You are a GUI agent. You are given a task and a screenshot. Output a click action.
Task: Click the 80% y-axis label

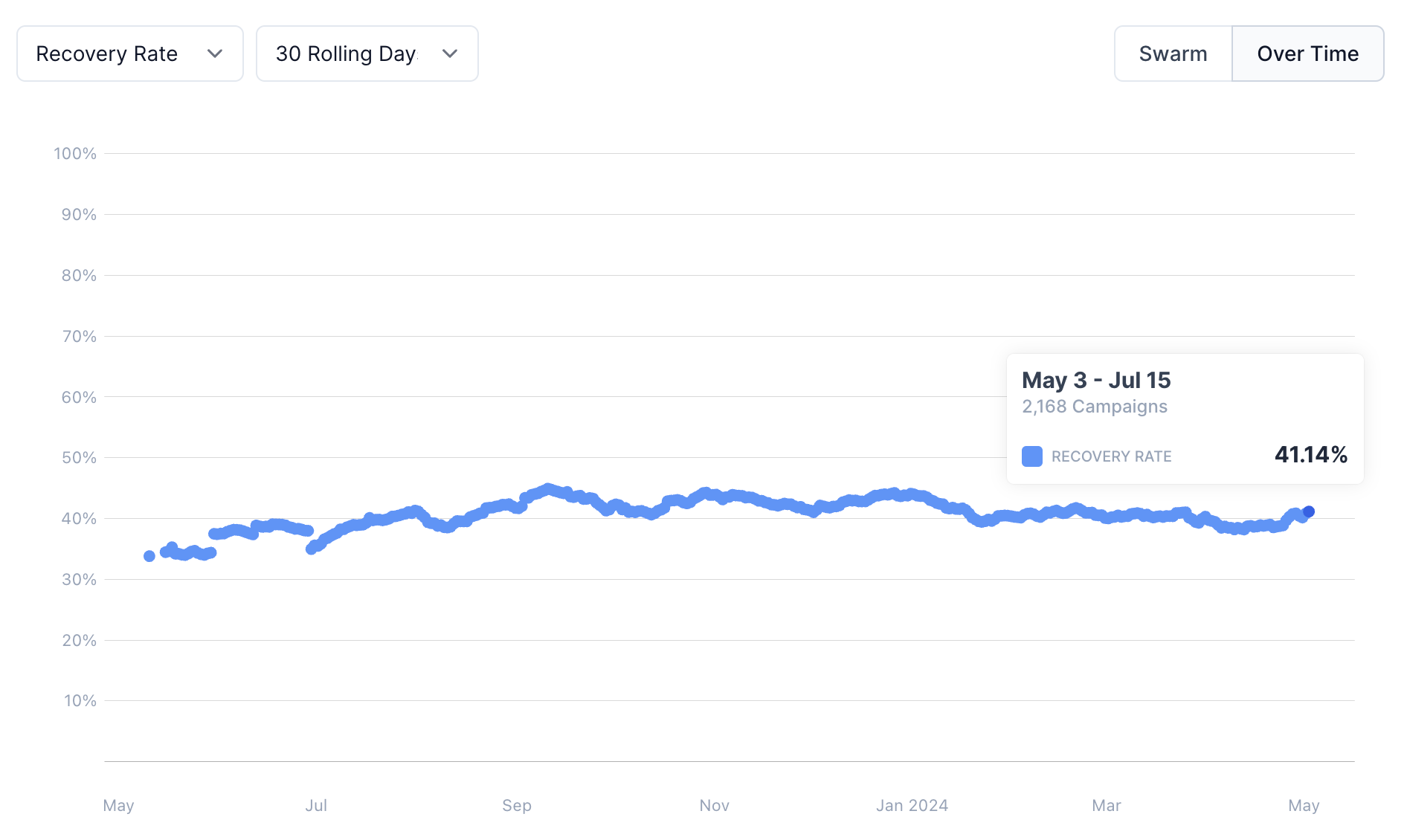click(79, 276)
